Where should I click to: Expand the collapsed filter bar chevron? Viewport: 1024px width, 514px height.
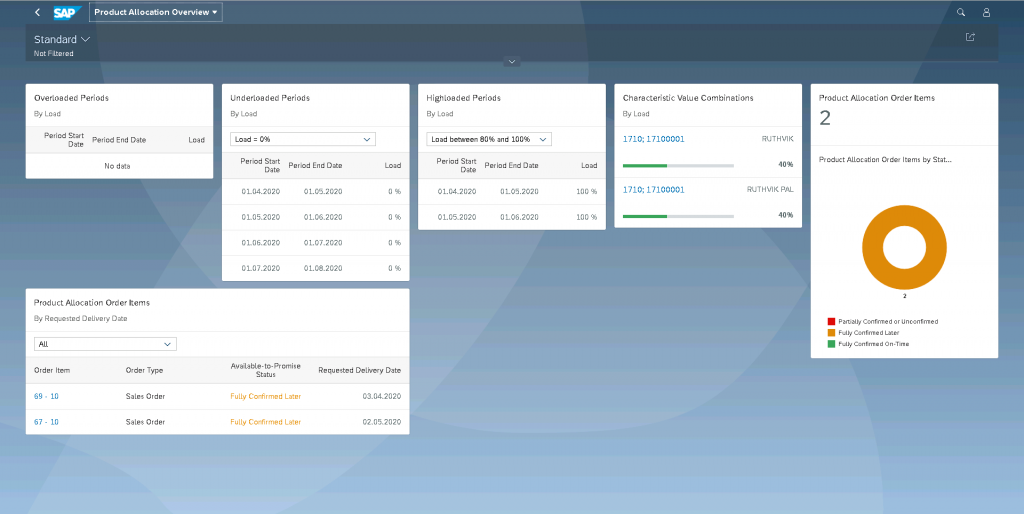512,62
